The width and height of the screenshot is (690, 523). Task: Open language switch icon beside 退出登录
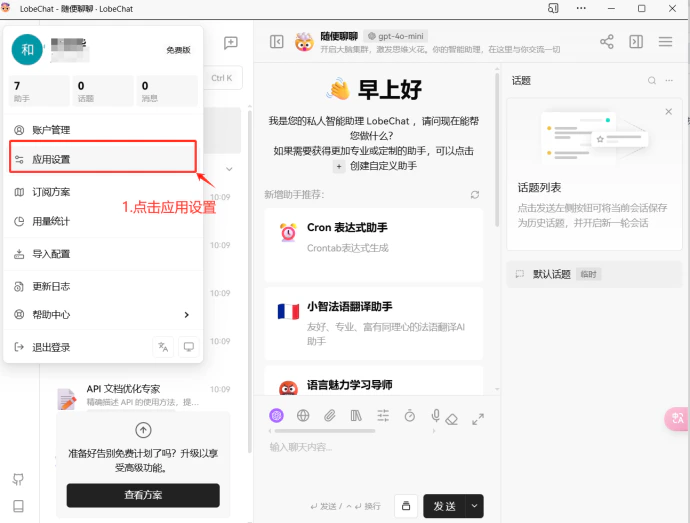coord(163,347)
